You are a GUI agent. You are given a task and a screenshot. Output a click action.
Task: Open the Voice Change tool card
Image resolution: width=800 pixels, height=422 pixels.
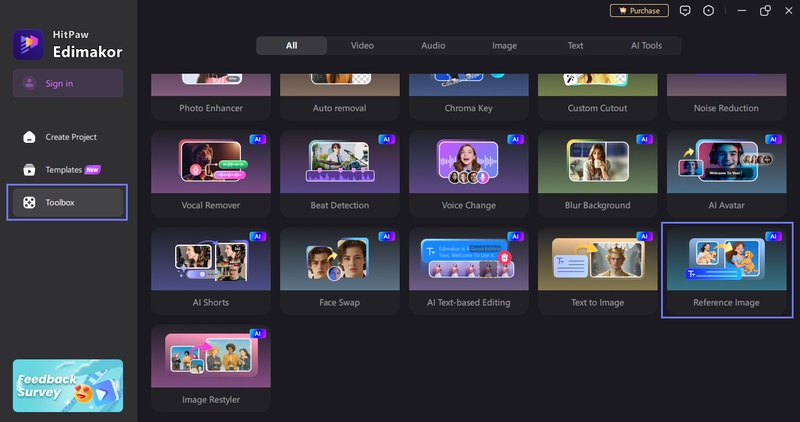pos(468,171)
